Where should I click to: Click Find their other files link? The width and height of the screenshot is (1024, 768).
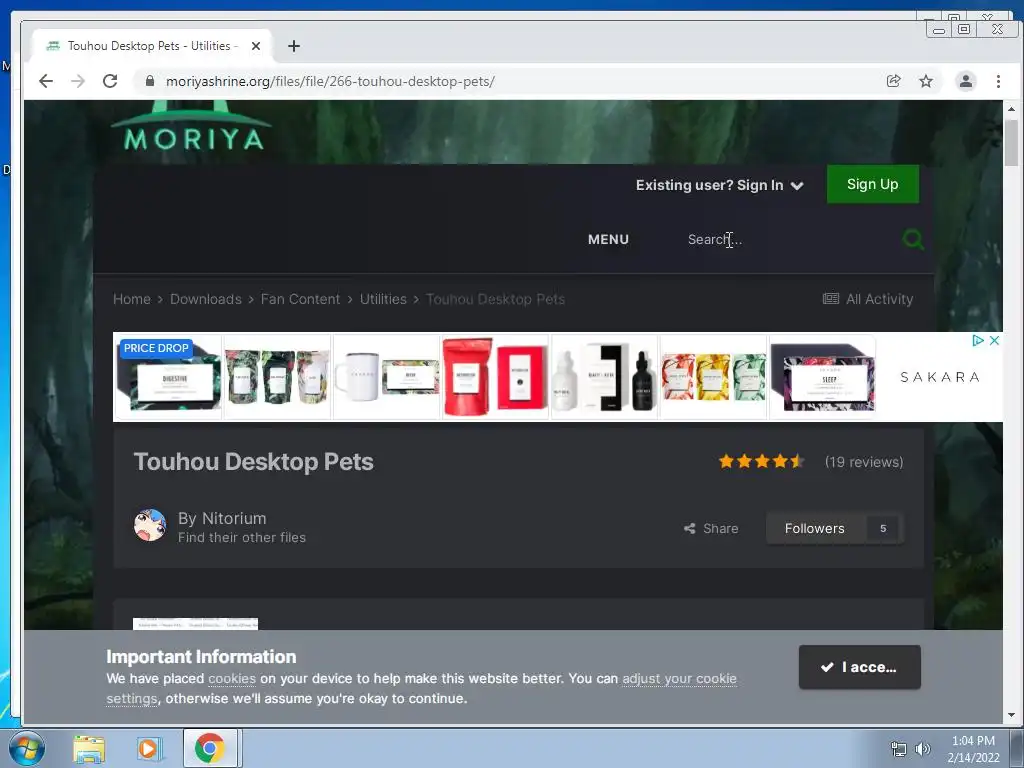coord(242,537)
